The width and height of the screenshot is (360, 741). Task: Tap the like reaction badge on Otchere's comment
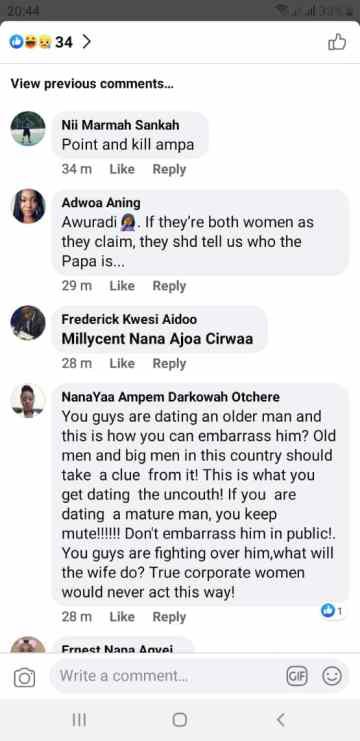(x=332, y=611)
